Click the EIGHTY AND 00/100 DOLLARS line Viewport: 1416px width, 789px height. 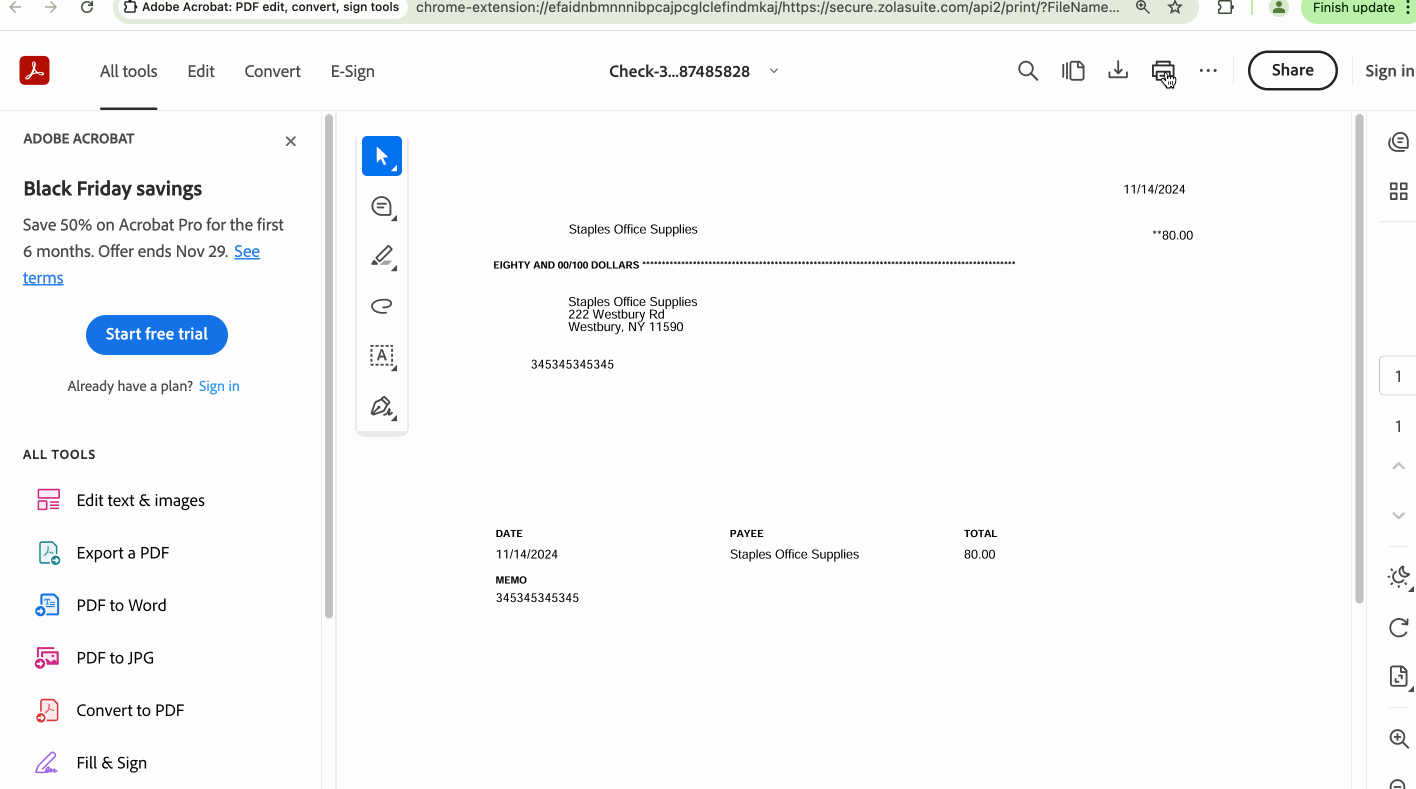pyautogui.click(x=754, y=265)
